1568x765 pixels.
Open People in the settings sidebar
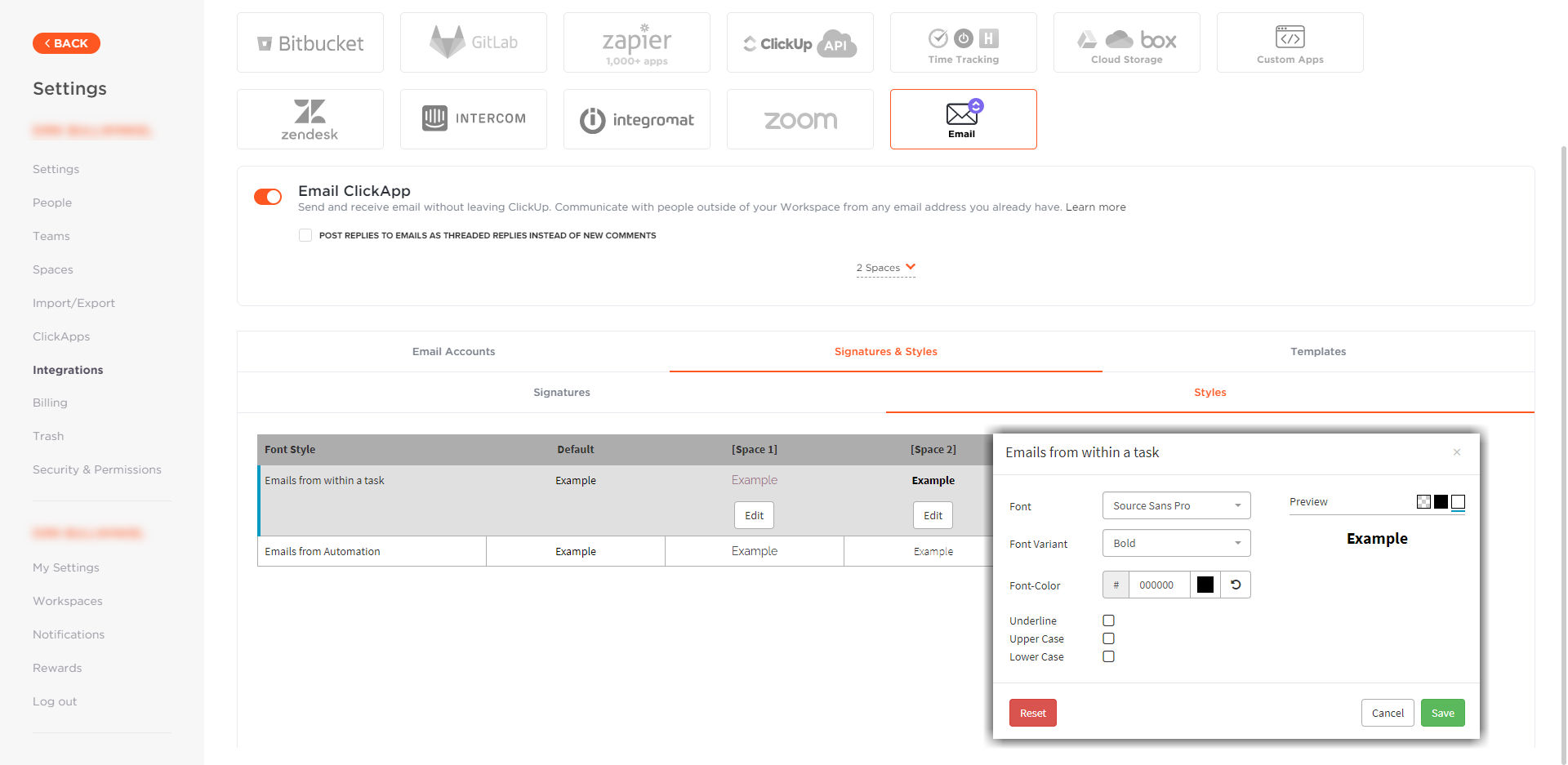[52, 202]
